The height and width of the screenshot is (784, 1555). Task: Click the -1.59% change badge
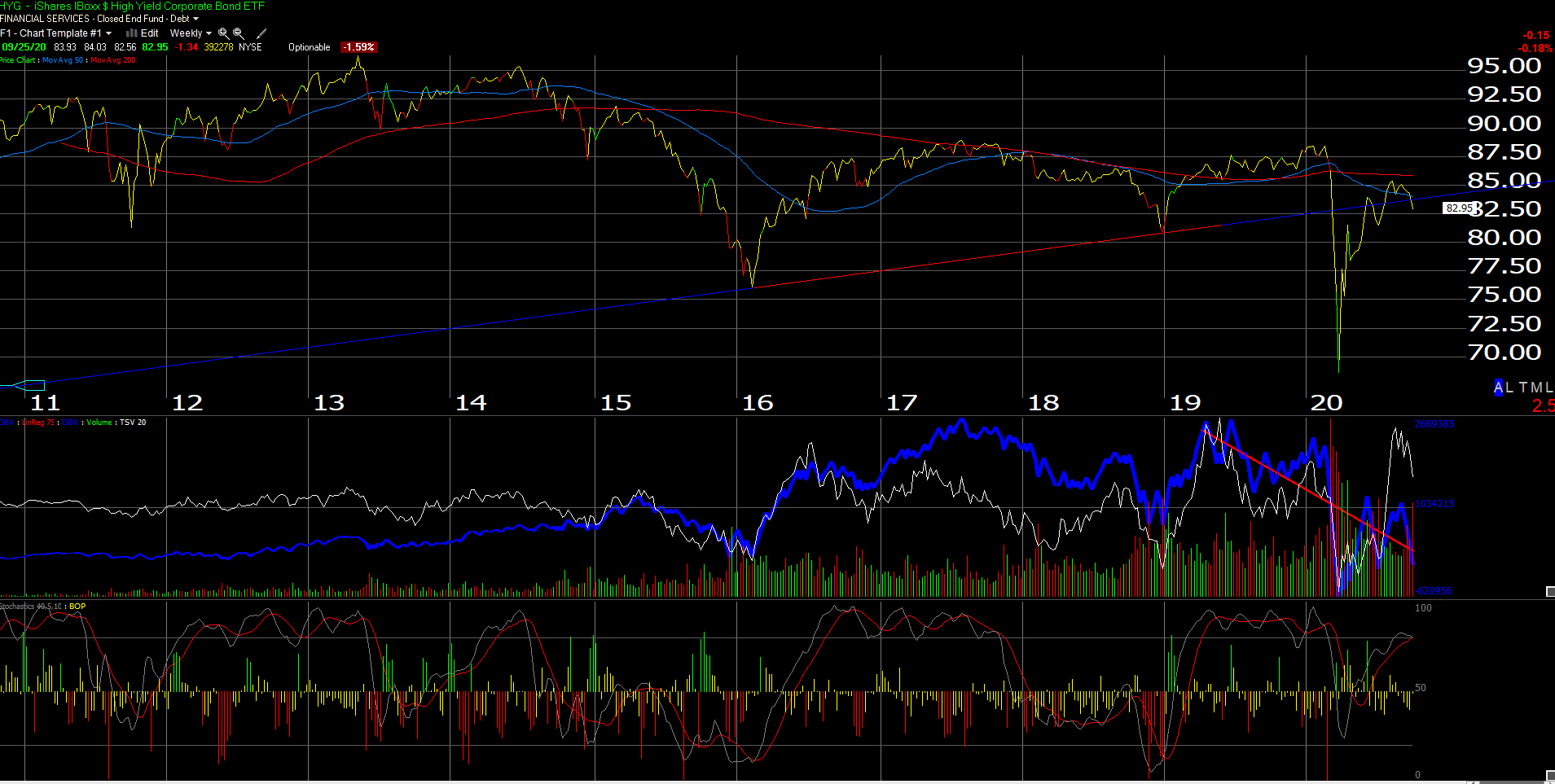click(359, 47)
